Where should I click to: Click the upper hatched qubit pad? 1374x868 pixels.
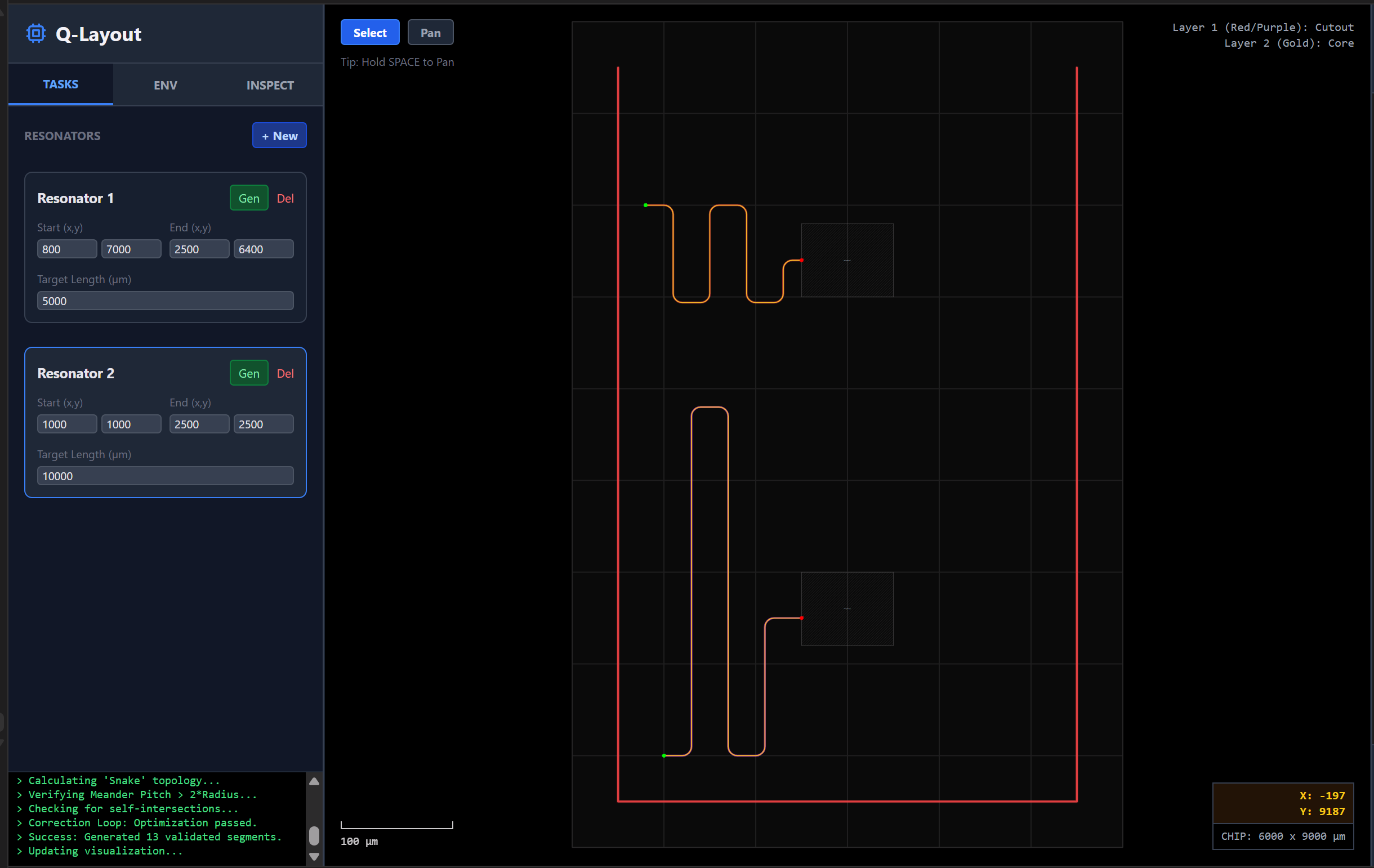pos(847,260)
